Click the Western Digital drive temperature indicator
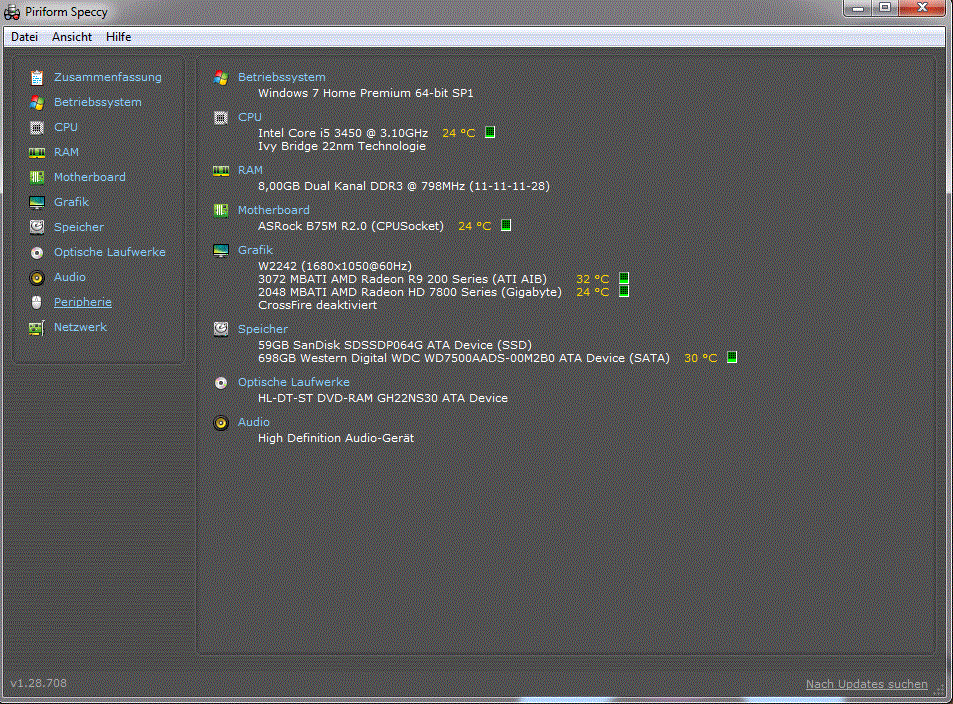 (x=732, y=357)
